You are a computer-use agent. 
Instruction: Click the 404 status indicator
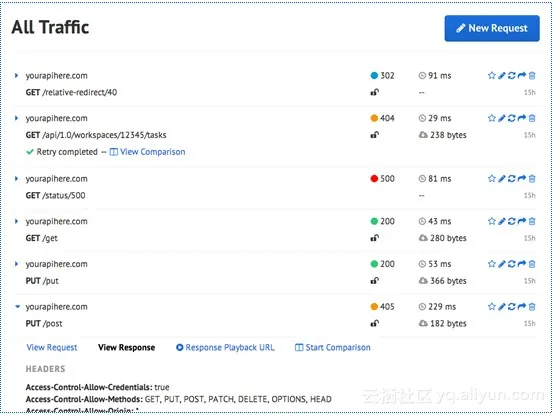[x=382, y=118]
